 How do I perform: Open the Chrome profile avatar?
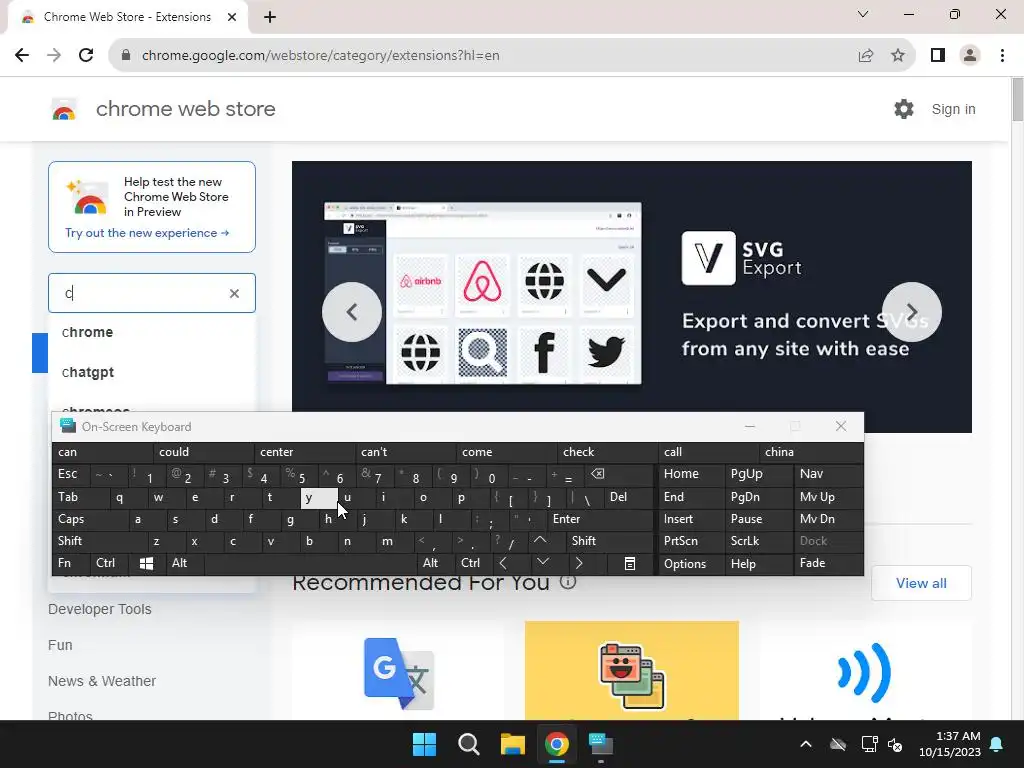point(970,56)
